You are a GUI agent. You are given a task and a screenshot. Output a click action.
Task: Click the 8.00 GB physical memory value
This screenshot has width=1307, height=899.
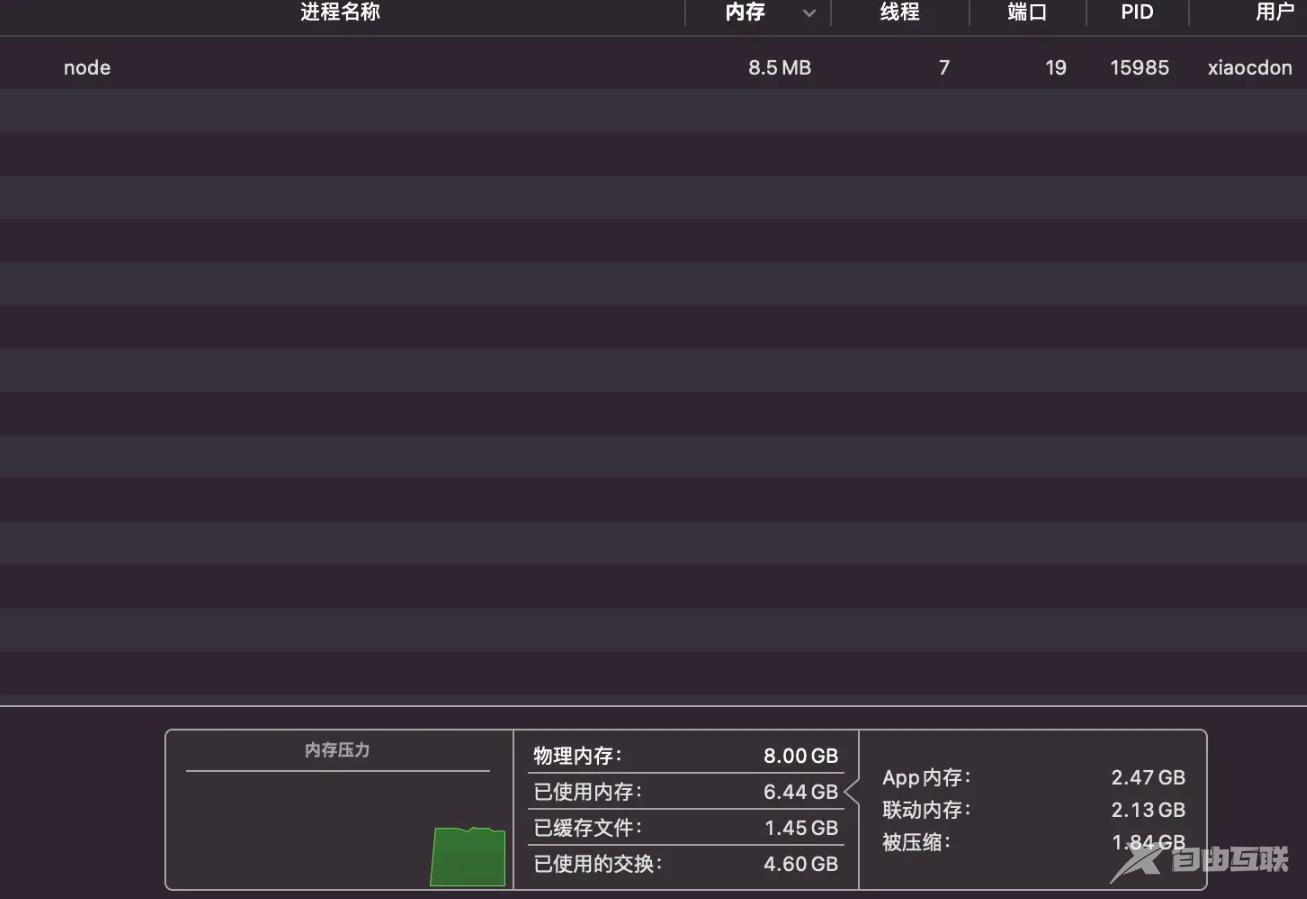tap(800, 756)
